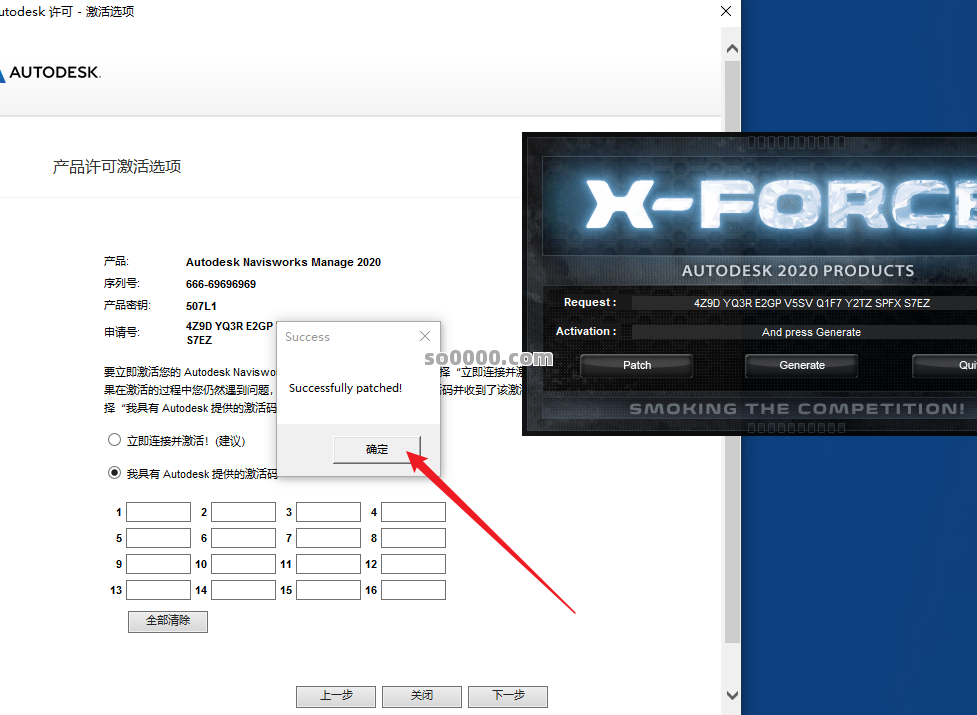Focus activation code input field 7
Screen dimensions: 977x715
tap(328, 538)
